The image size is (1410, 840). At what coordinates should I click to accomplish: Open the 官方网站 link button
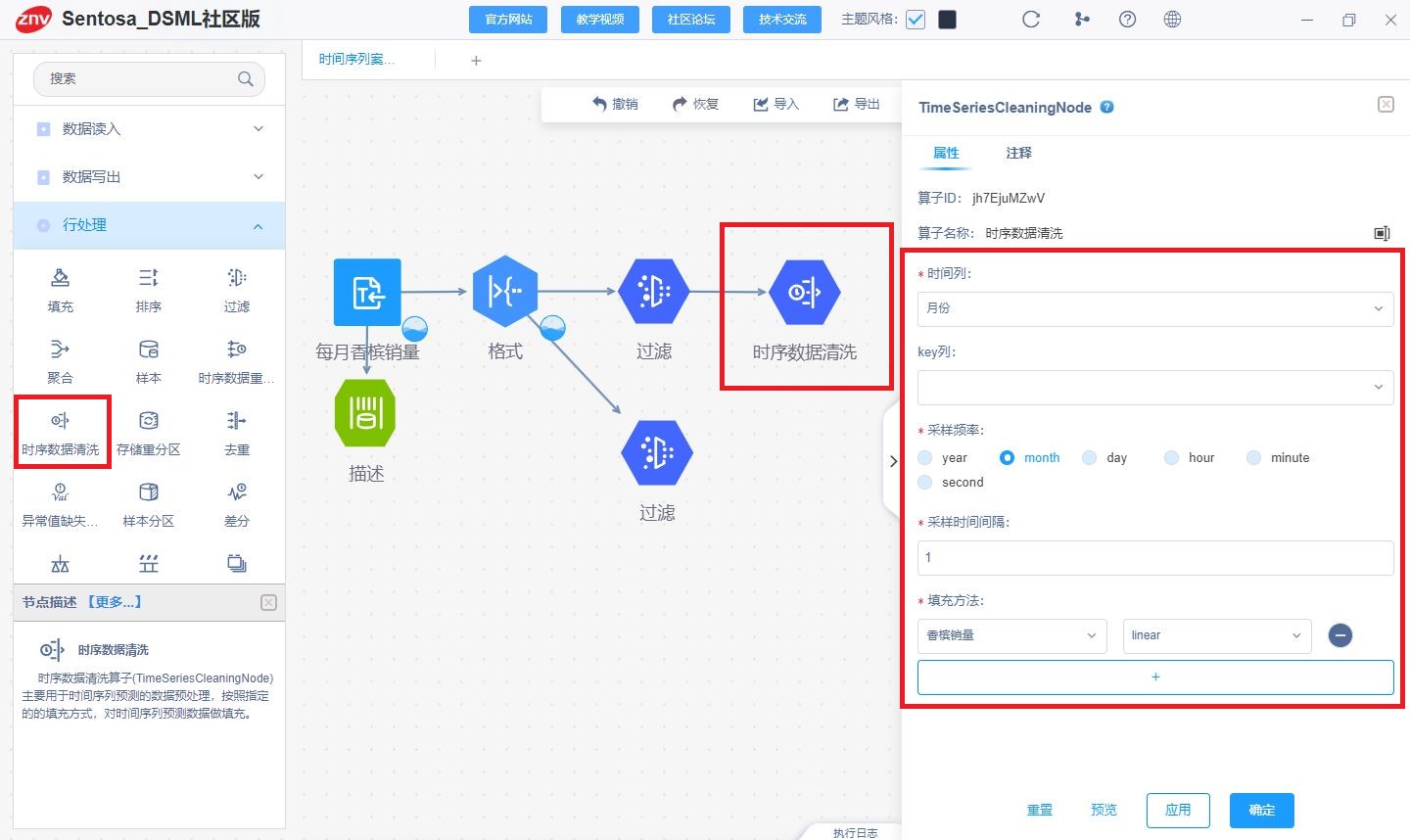(x=509, y=20)
